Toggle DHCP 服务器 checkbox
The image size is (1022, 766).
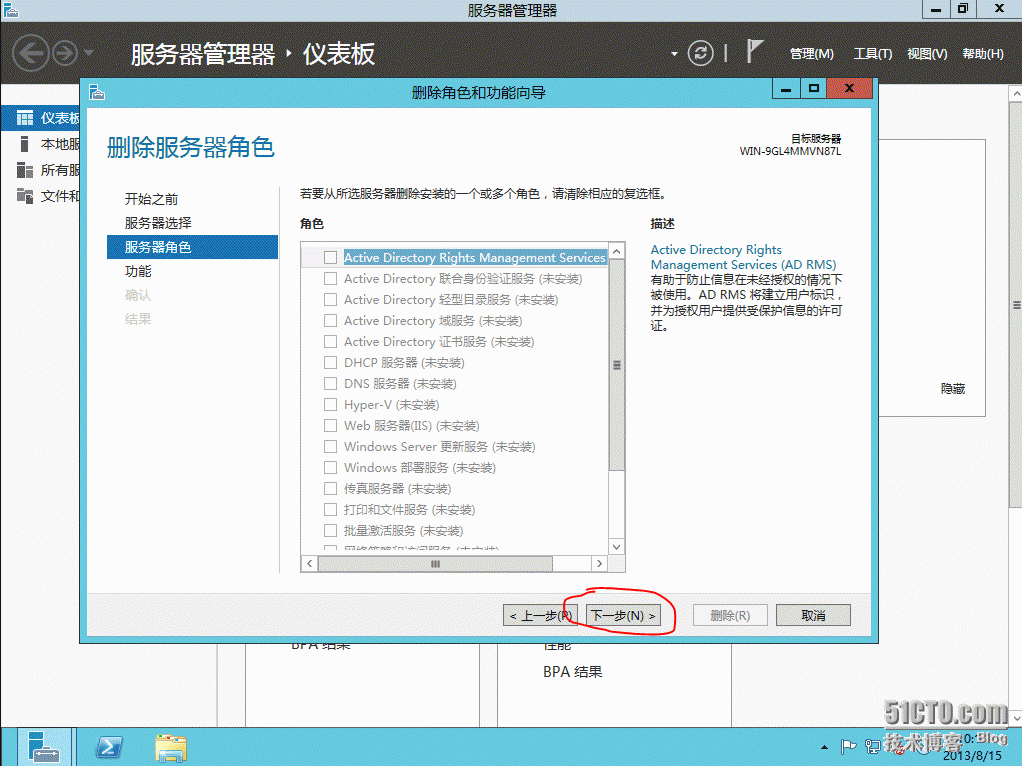[330, 362]
